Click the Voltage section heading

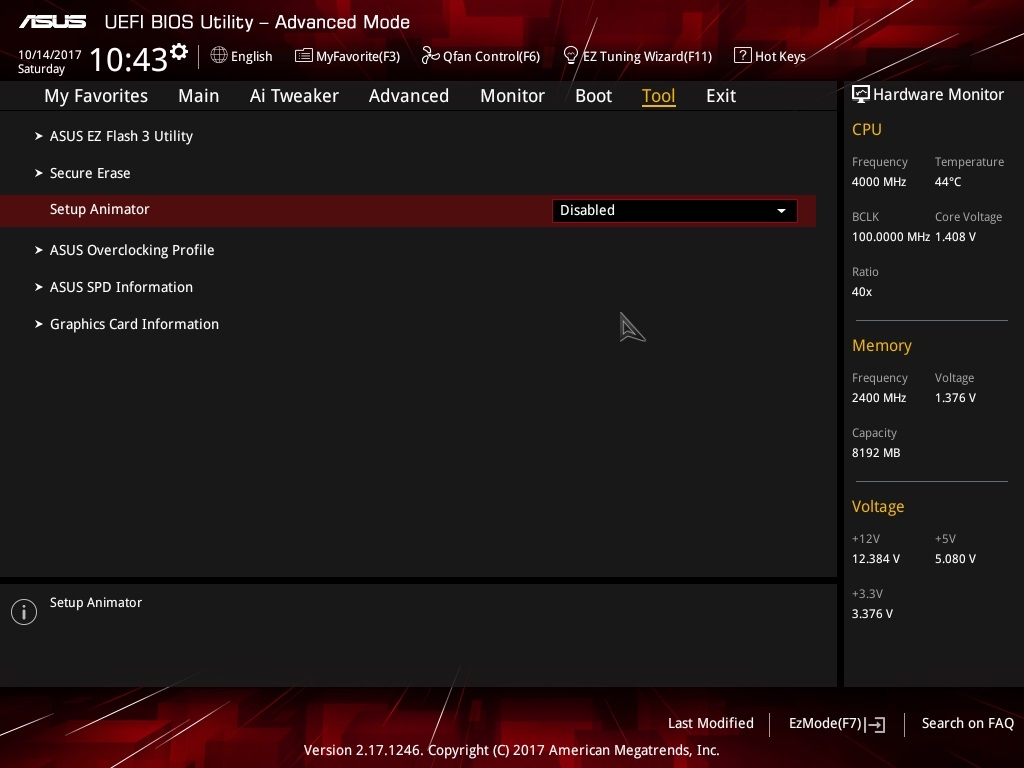coord(878,507)
